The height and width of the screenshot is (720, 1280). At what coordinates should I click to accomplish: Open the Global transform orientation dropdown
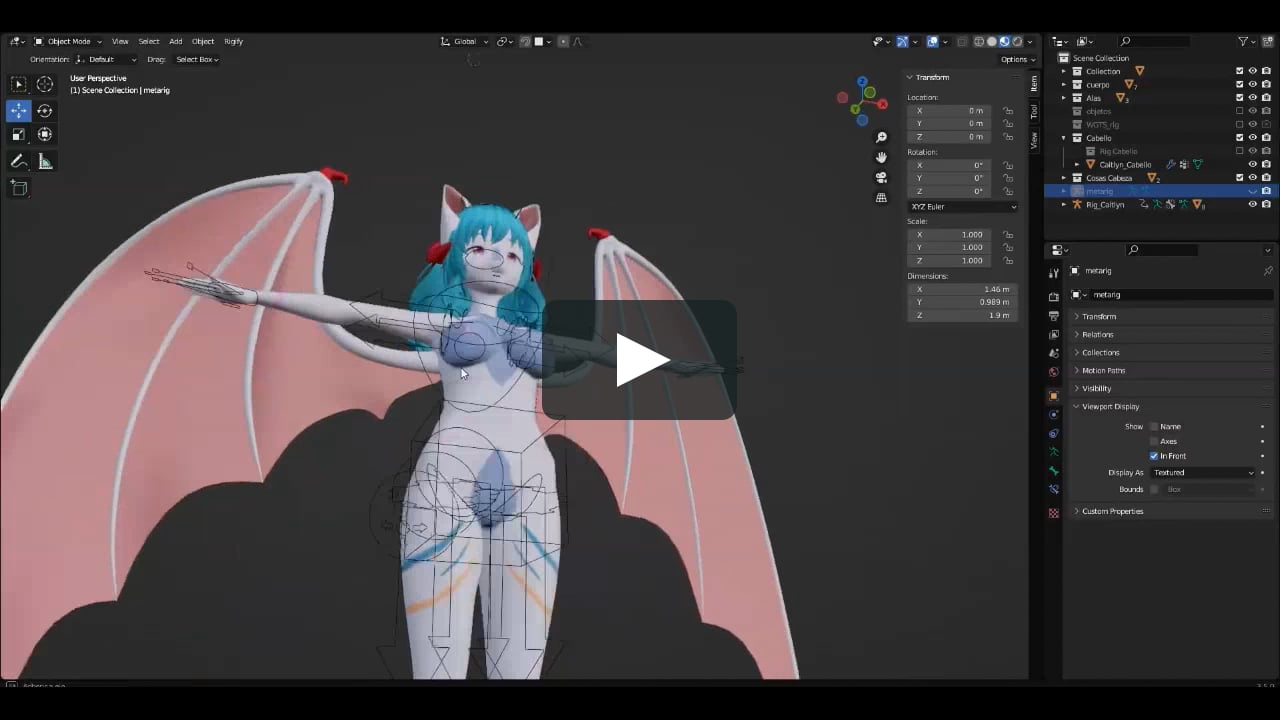(465, 41)
